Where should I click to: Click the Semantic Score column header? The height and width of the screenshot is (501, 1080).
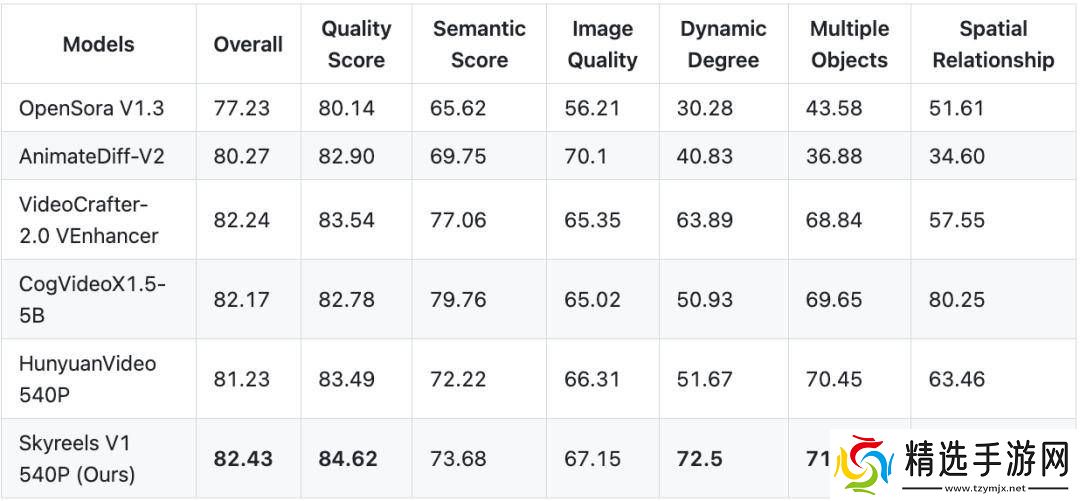point(479,44)
